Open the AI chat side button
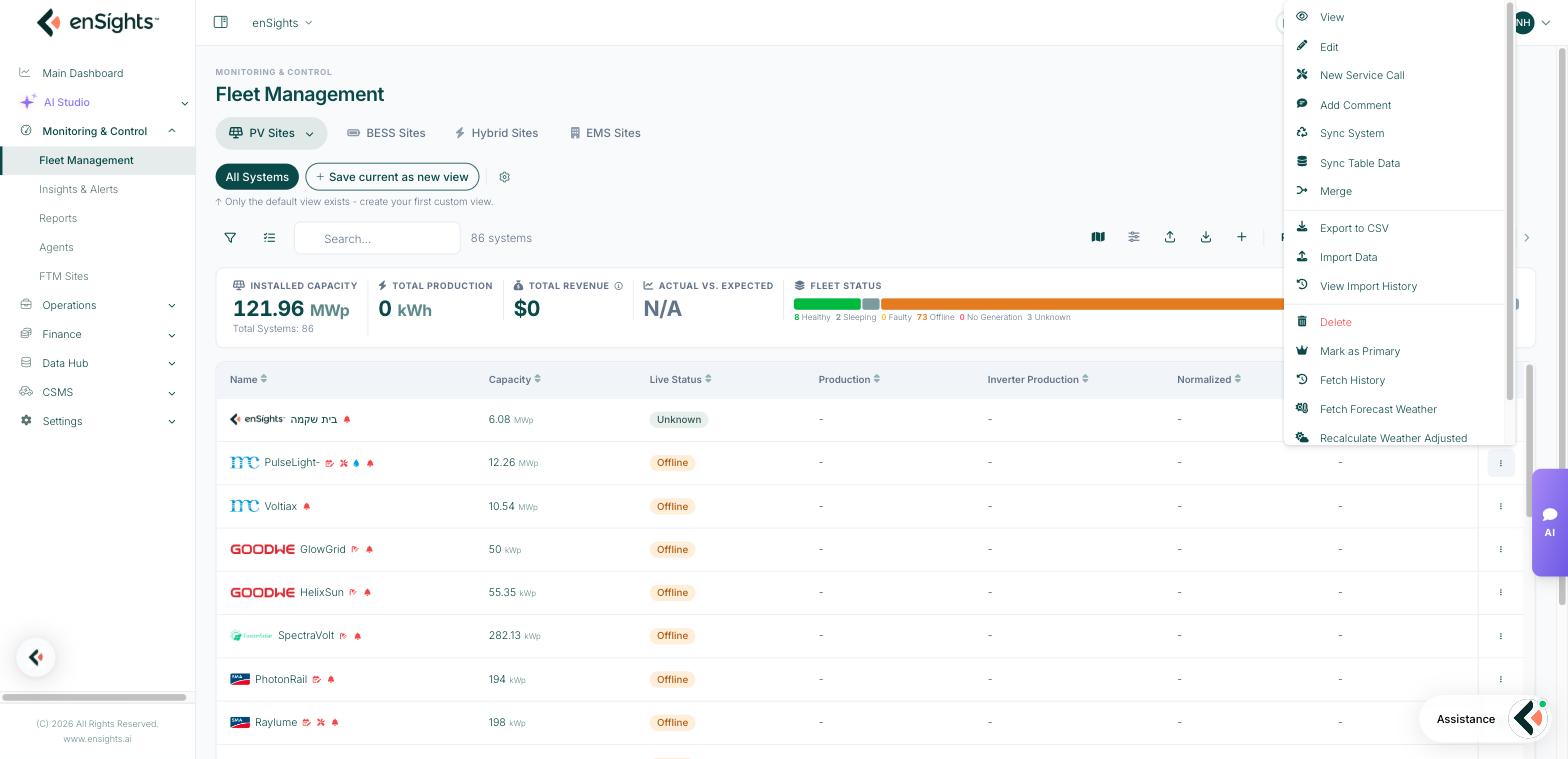 pyautogui.click(x=1549, y=522)
